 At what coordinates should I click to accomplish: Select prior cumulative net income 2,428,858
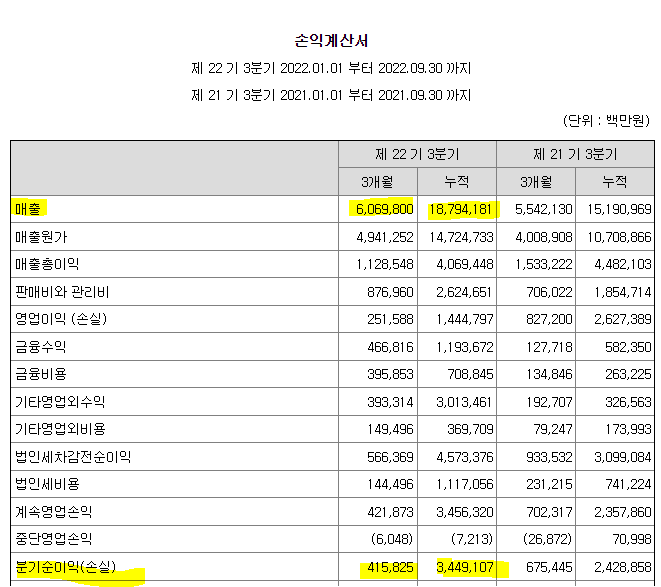623,567
